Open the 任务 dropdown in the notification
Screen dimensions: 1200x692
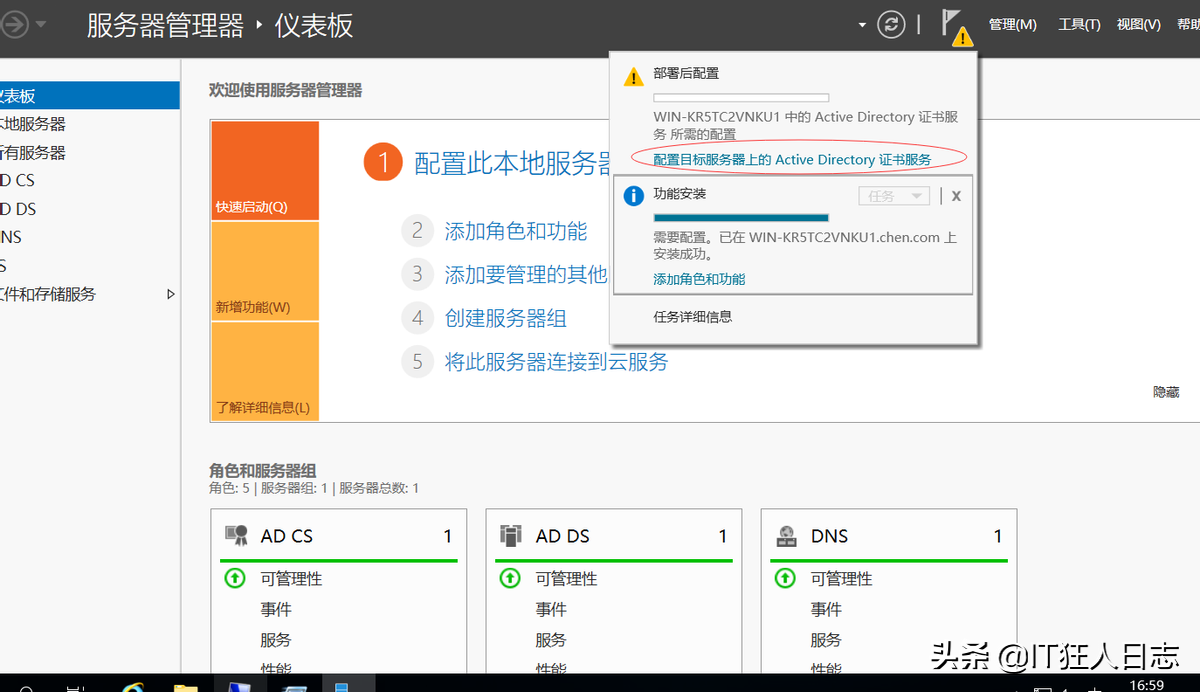coord(894,196)
